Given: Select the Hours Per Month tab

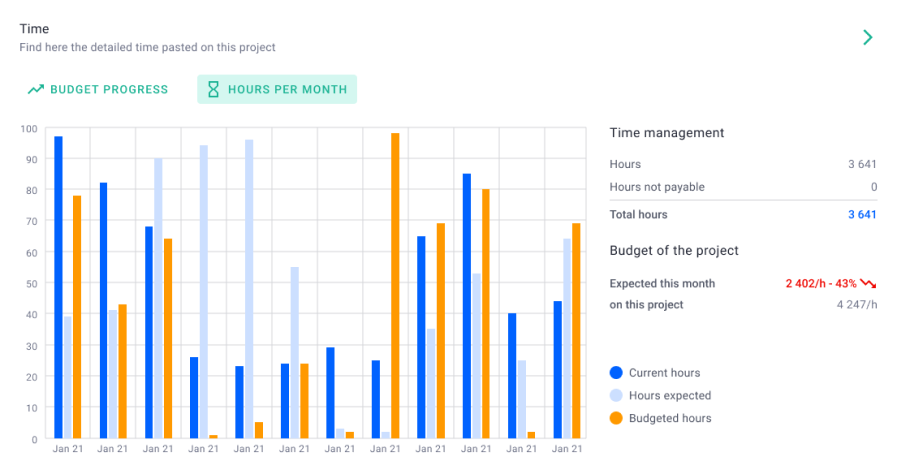Looking at the screenshot, I should click(x=277, y=89).
